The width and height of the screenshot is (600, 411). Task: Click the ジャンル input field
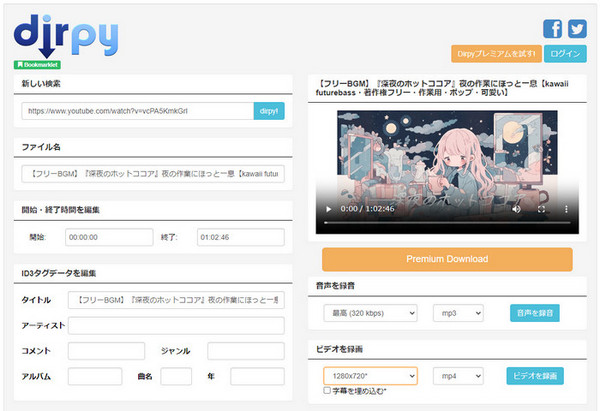pyautogui.click(x=246, y=351)
